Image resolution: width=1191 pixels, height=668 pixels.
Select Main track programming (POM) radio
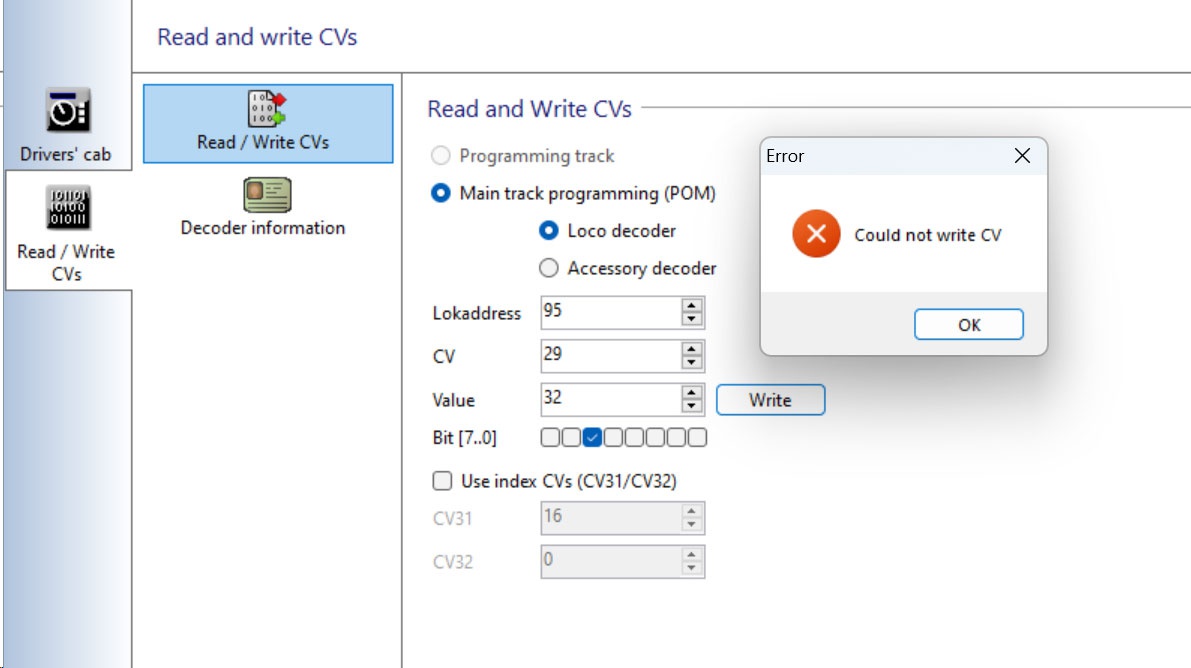(x=440, y=193)
